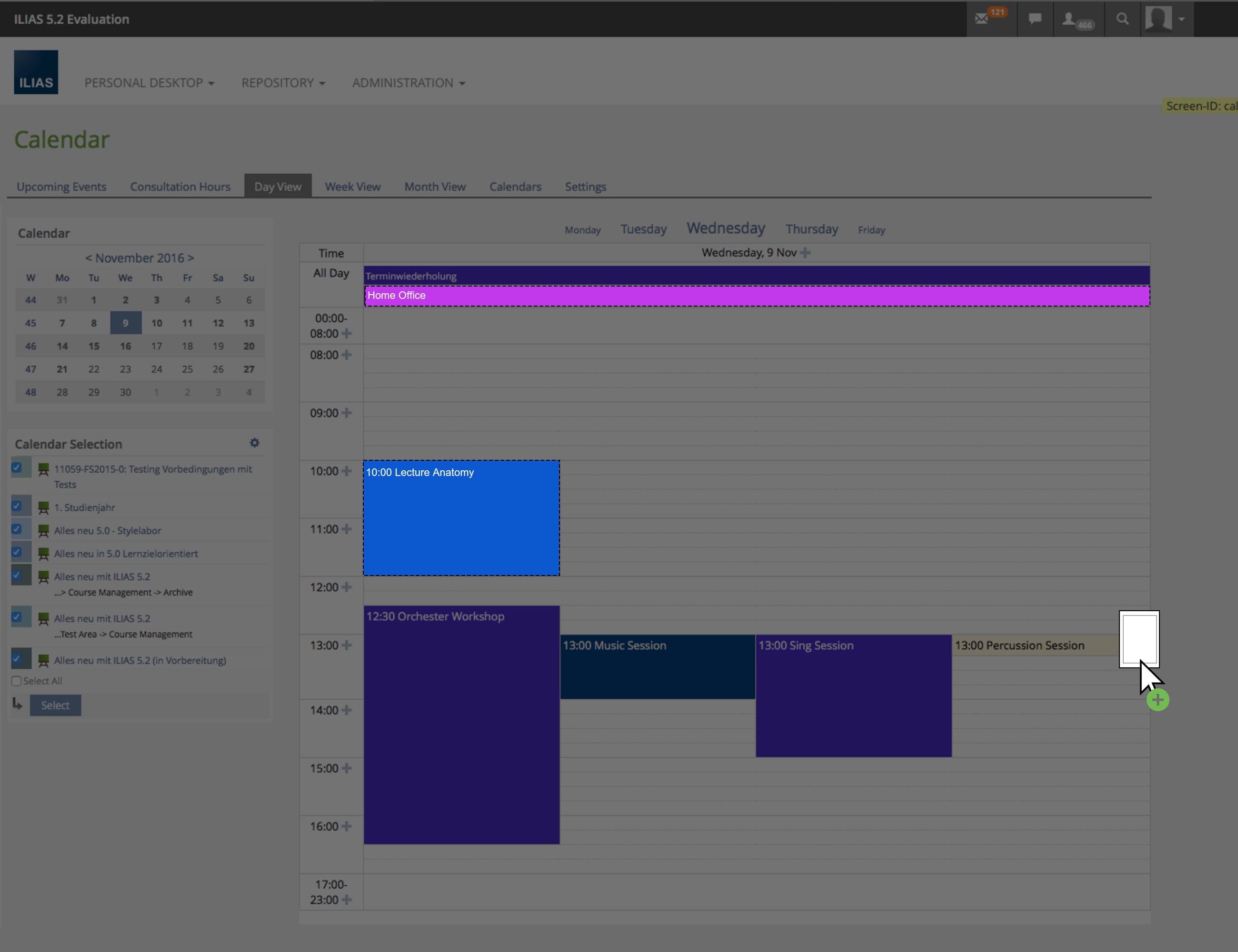Uncheck Alles neu 5.0 - Stylelabor checkbox
The height and width of the screenshot is (952, 1238).
(x=17, y=529)
